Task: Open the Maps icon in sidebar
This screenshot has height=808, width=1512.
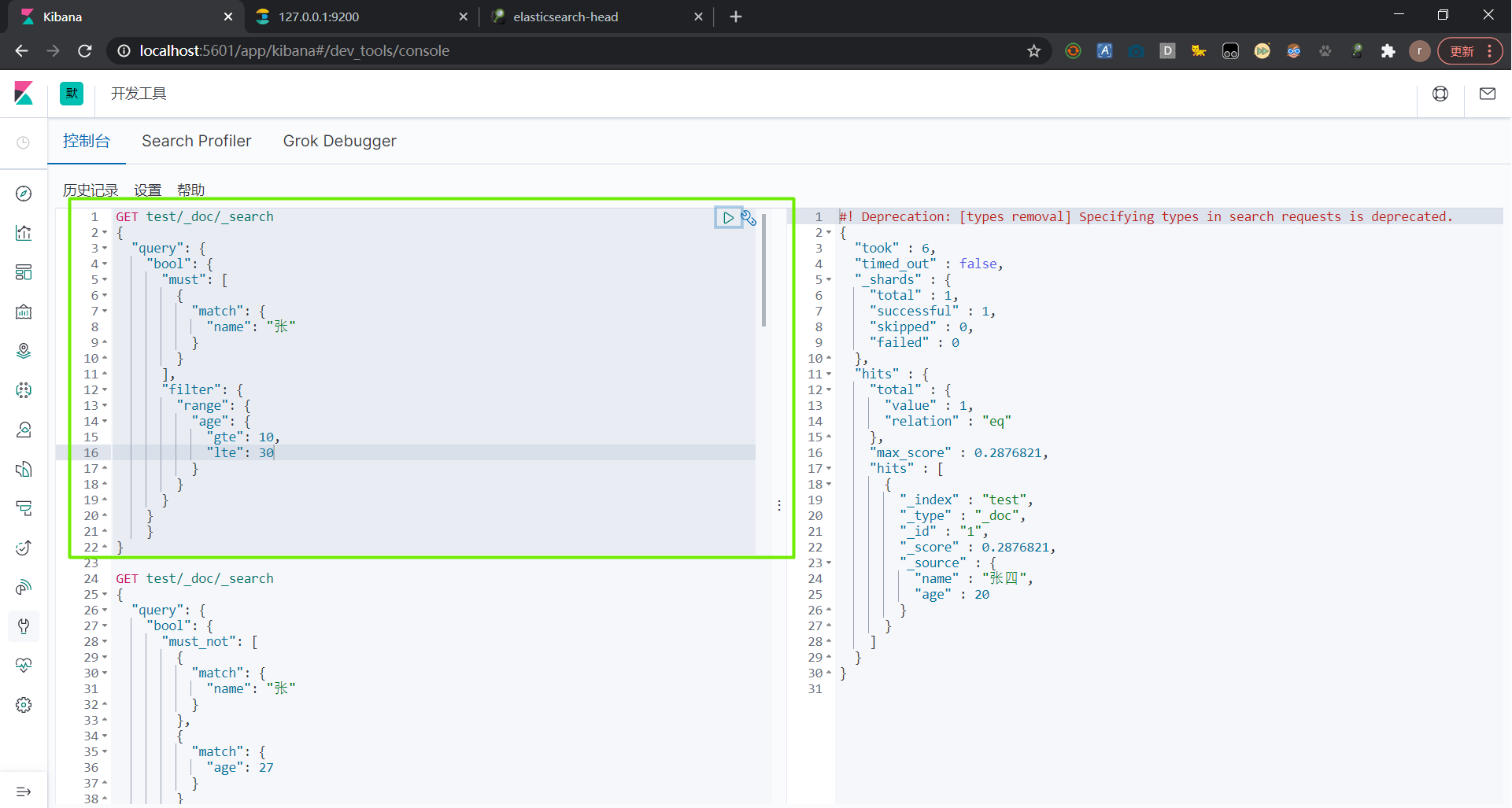Action: (x=24, y=351)
